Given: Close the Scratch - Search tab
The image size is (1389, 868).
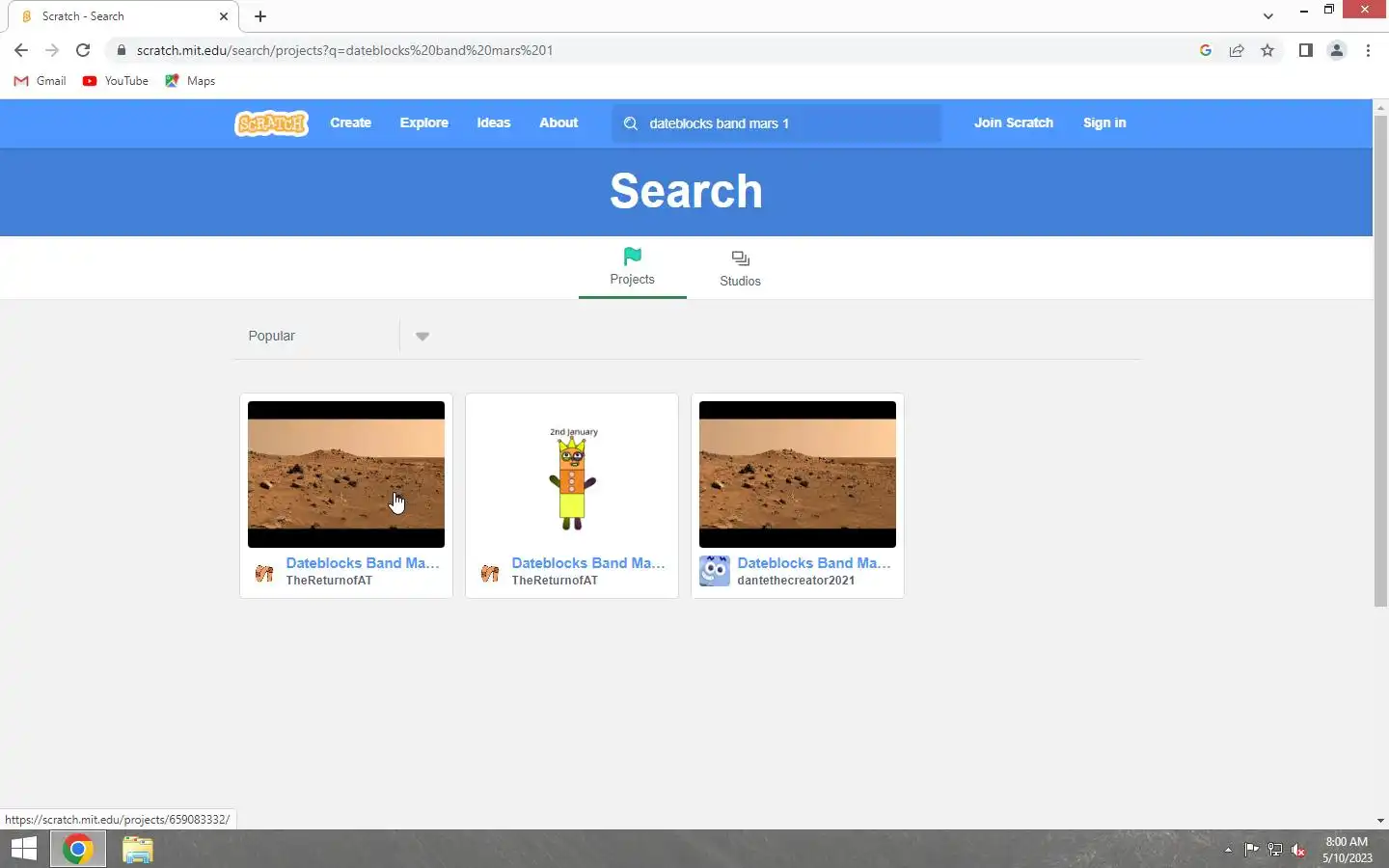Looking at the screenshot, I should click(224, 16).
